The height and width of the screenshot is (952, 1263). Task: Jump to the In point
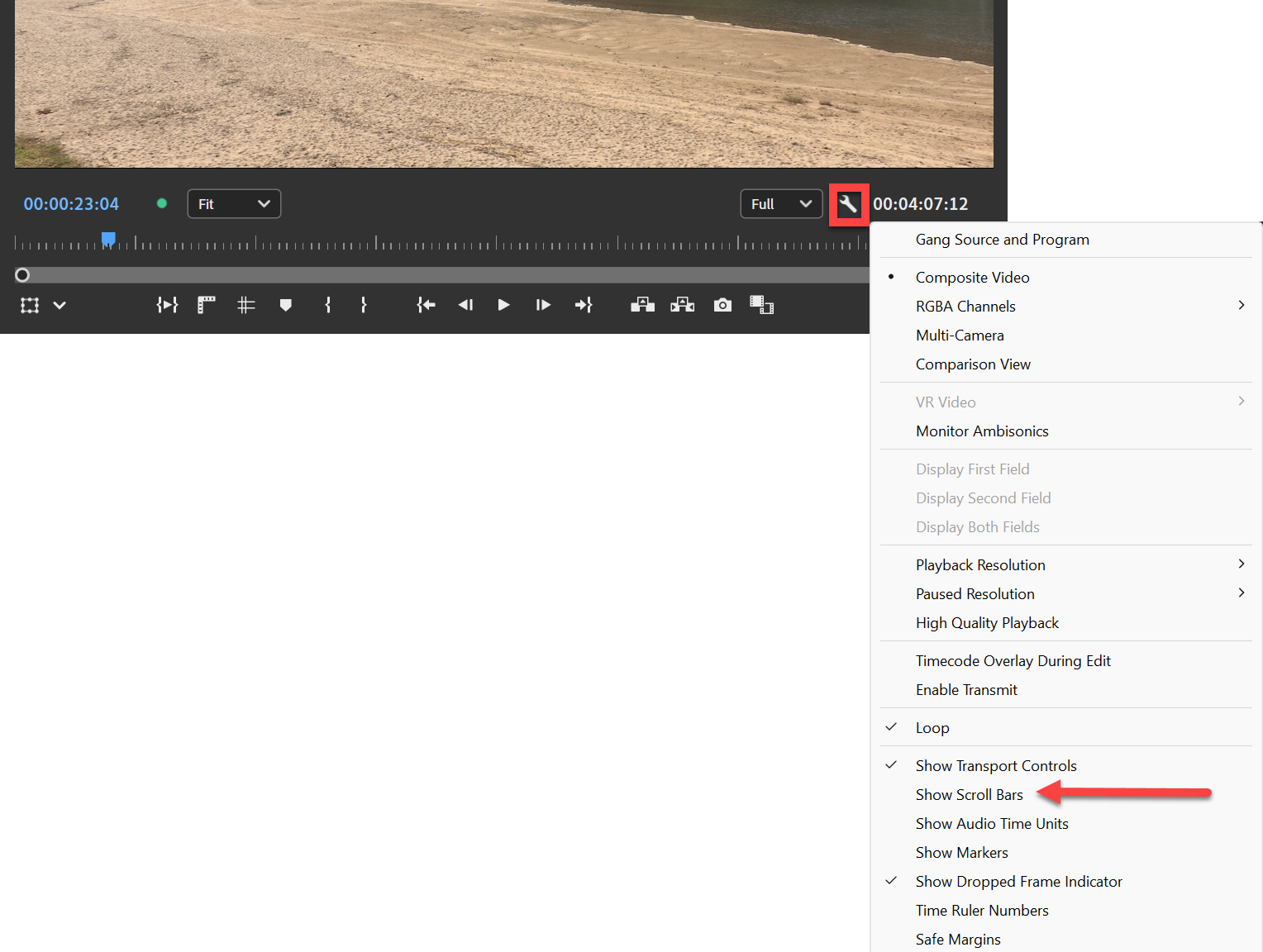point(426,305)
